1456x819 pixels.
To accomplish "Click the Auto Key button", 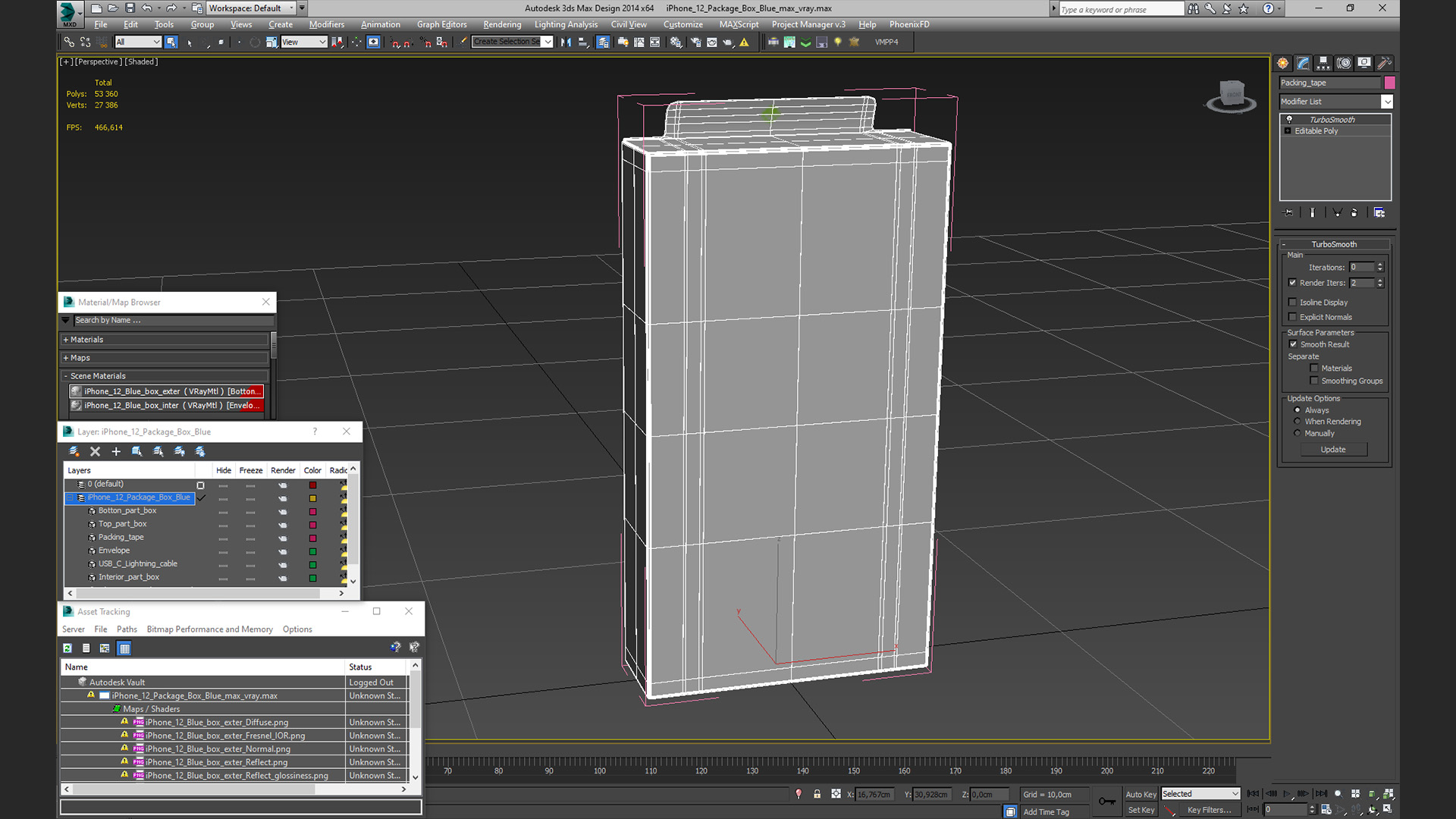I will pyautogui.click(x=1141, y=794).
